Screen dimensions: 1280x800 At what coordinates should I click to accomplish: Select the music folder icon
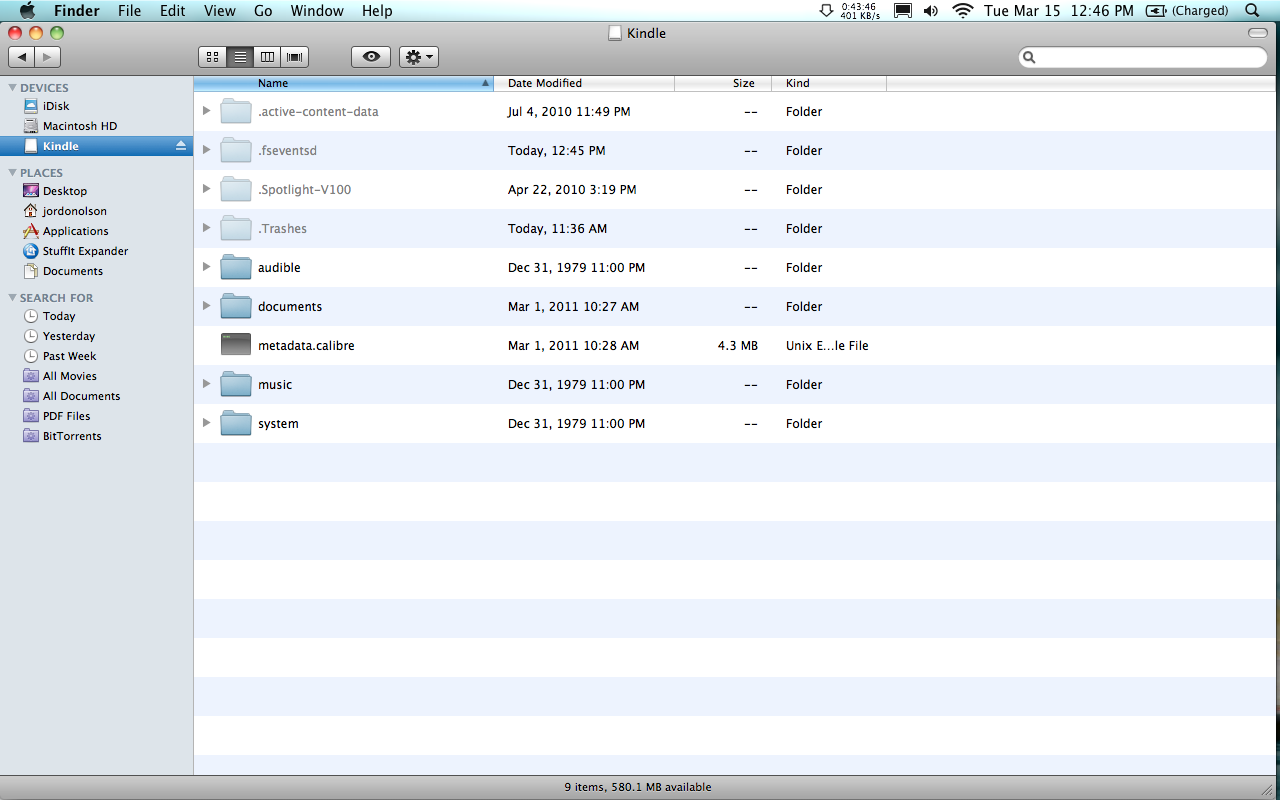[x=236, y=384]
